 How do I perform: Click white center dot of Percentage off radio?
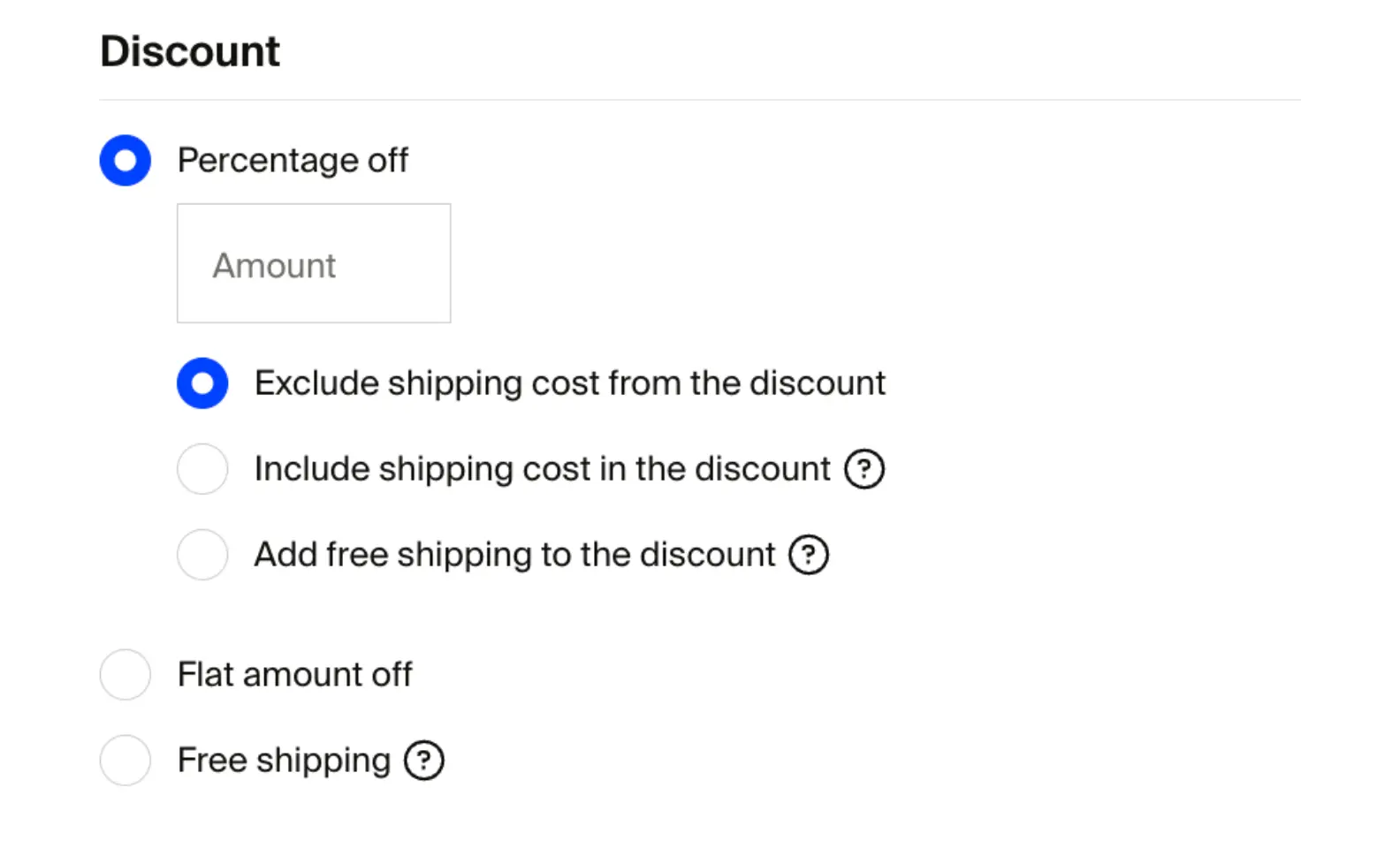coord(126,161)
